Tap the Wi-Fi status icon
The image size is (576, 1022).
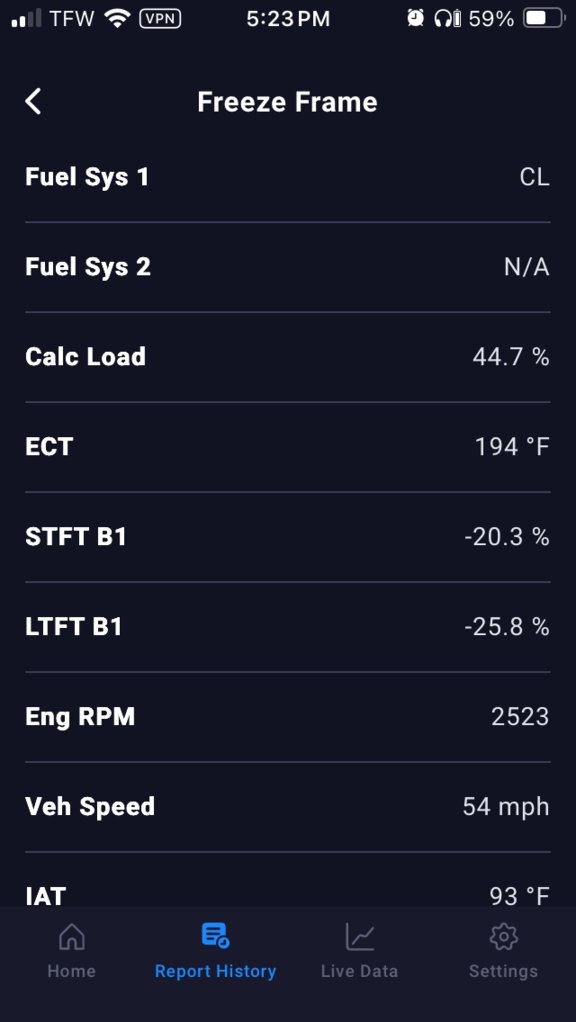118,18
